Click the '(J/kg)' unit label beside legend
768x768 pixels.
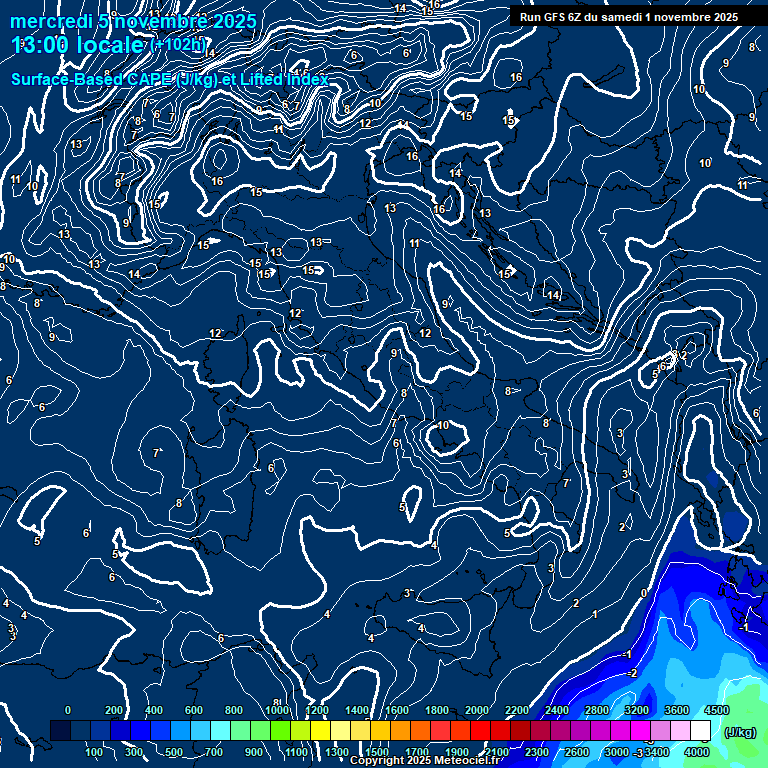[x=740, y=732]
